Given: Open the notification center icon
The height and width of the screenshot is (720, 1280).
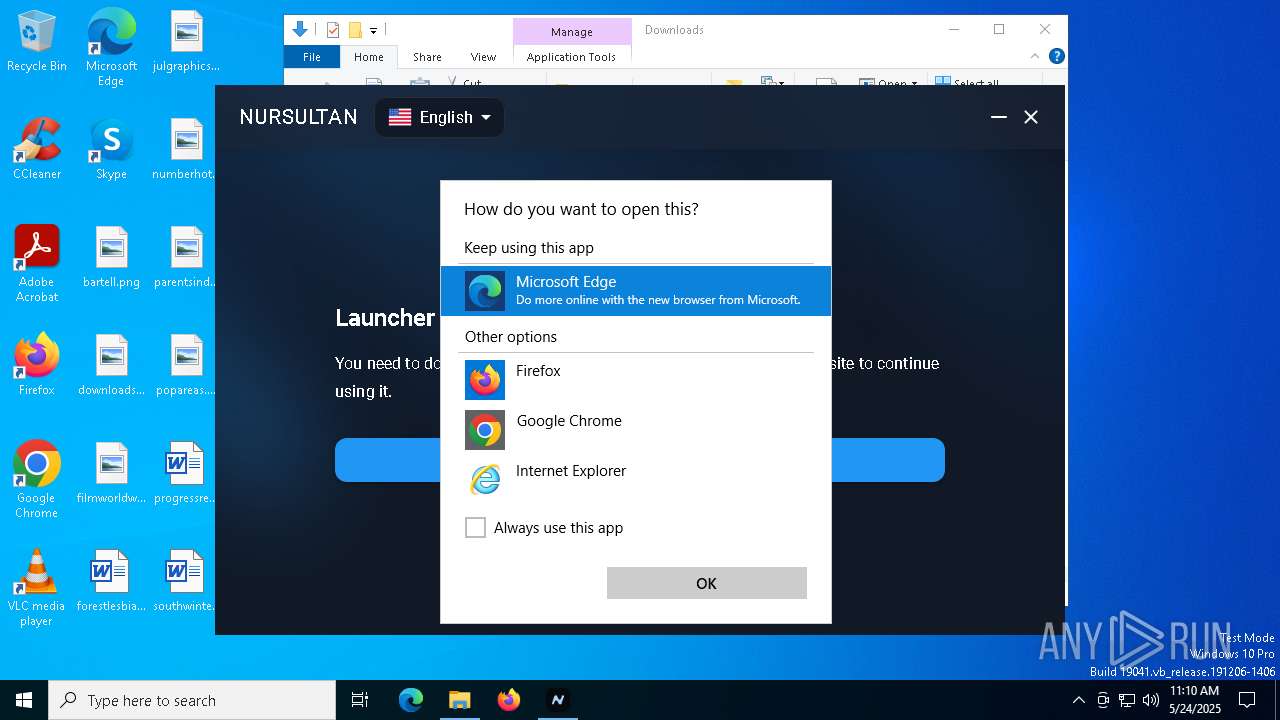Looking at the screenshot, I should click(x=1247, y=700).
